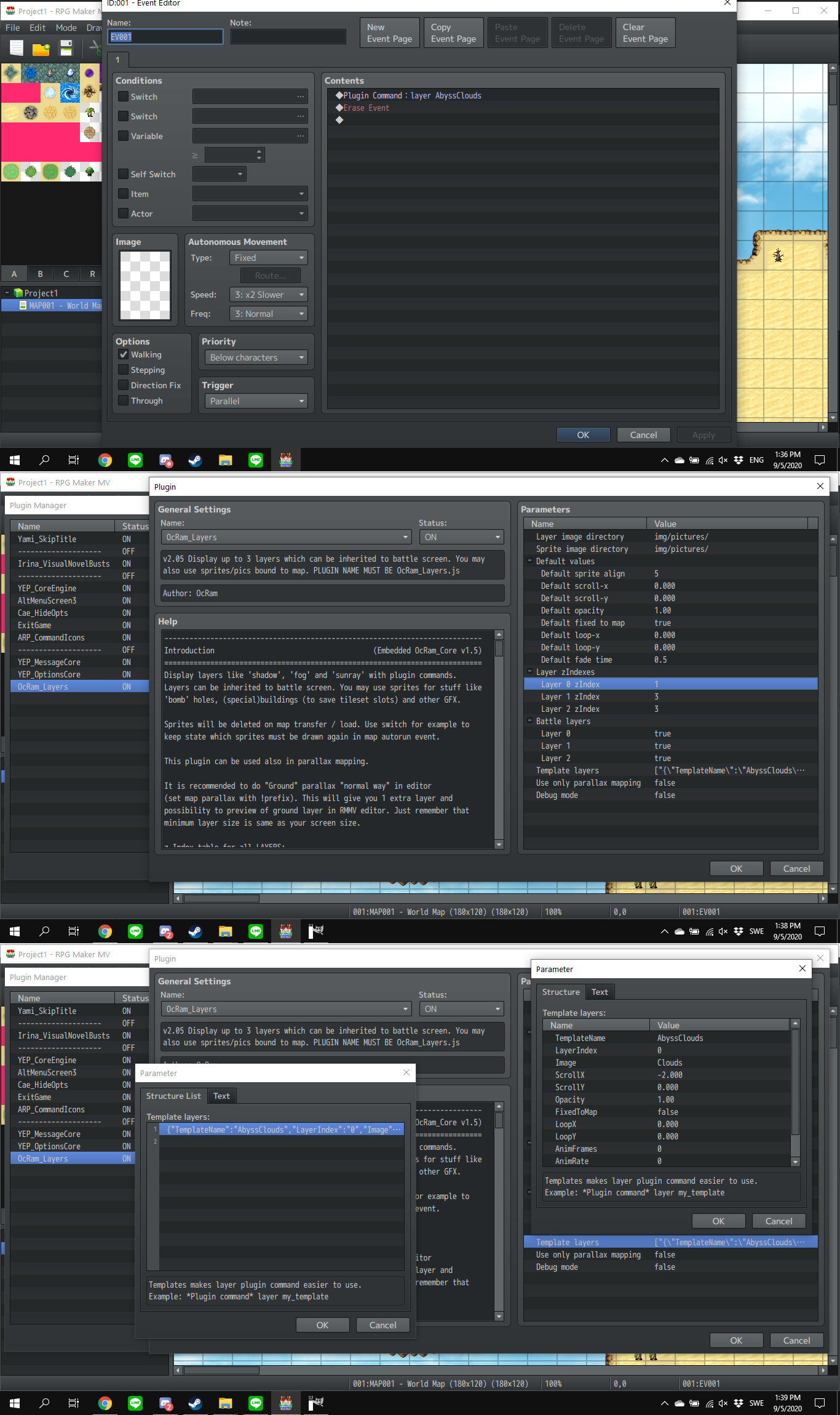This screenshot has height=1415, width=840.
Task: Click the event Name field containing EV001
Action: pyautogui.click(x=165, y=37)
